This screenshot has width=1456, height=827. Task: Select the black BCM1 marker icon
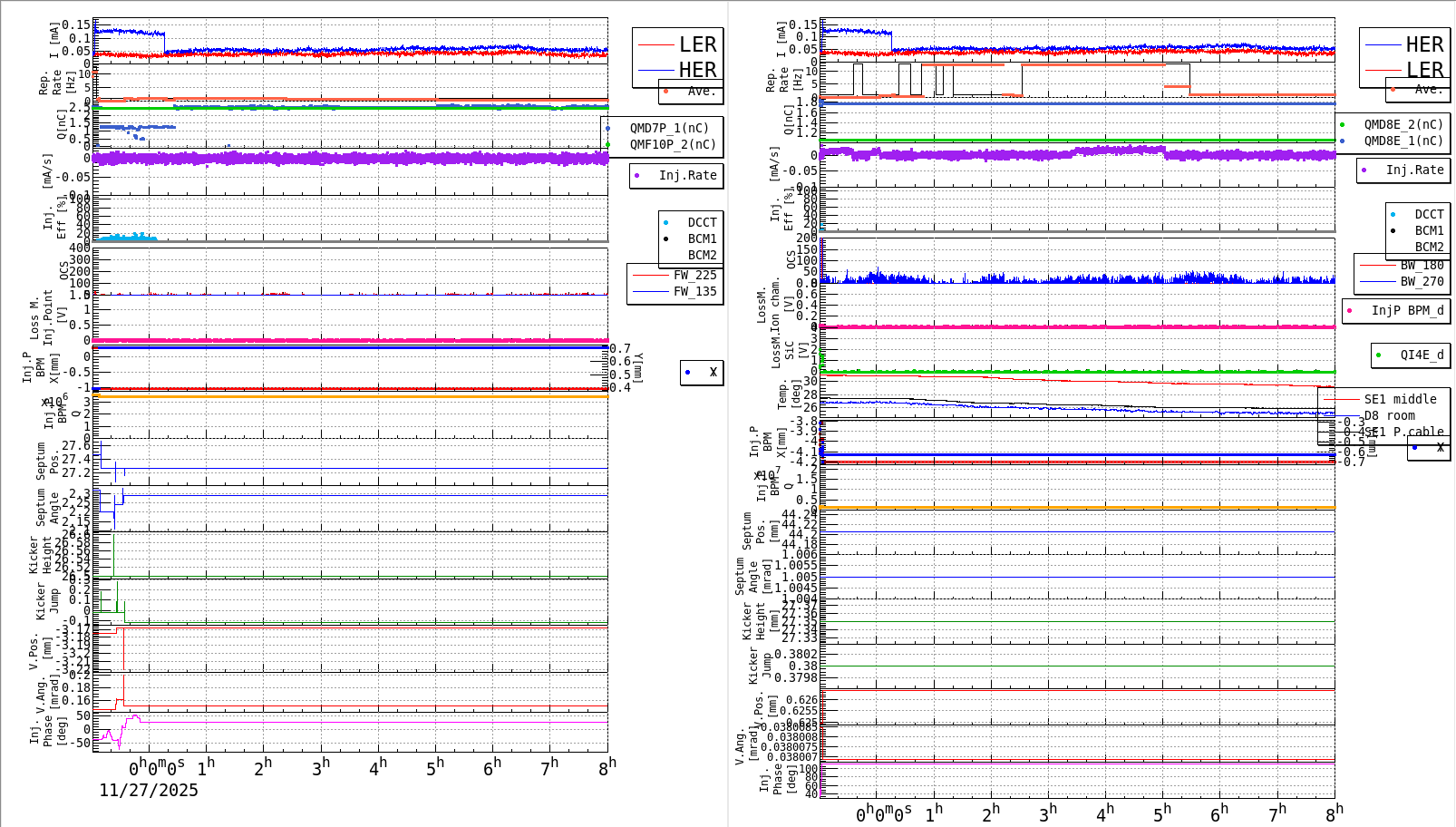point(665,238)
